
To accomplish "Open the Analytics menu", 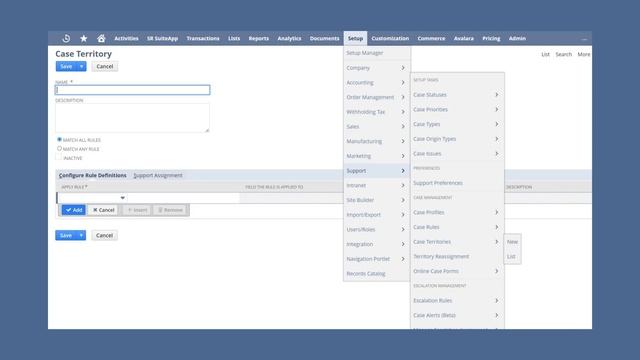I will coord(289,38).
